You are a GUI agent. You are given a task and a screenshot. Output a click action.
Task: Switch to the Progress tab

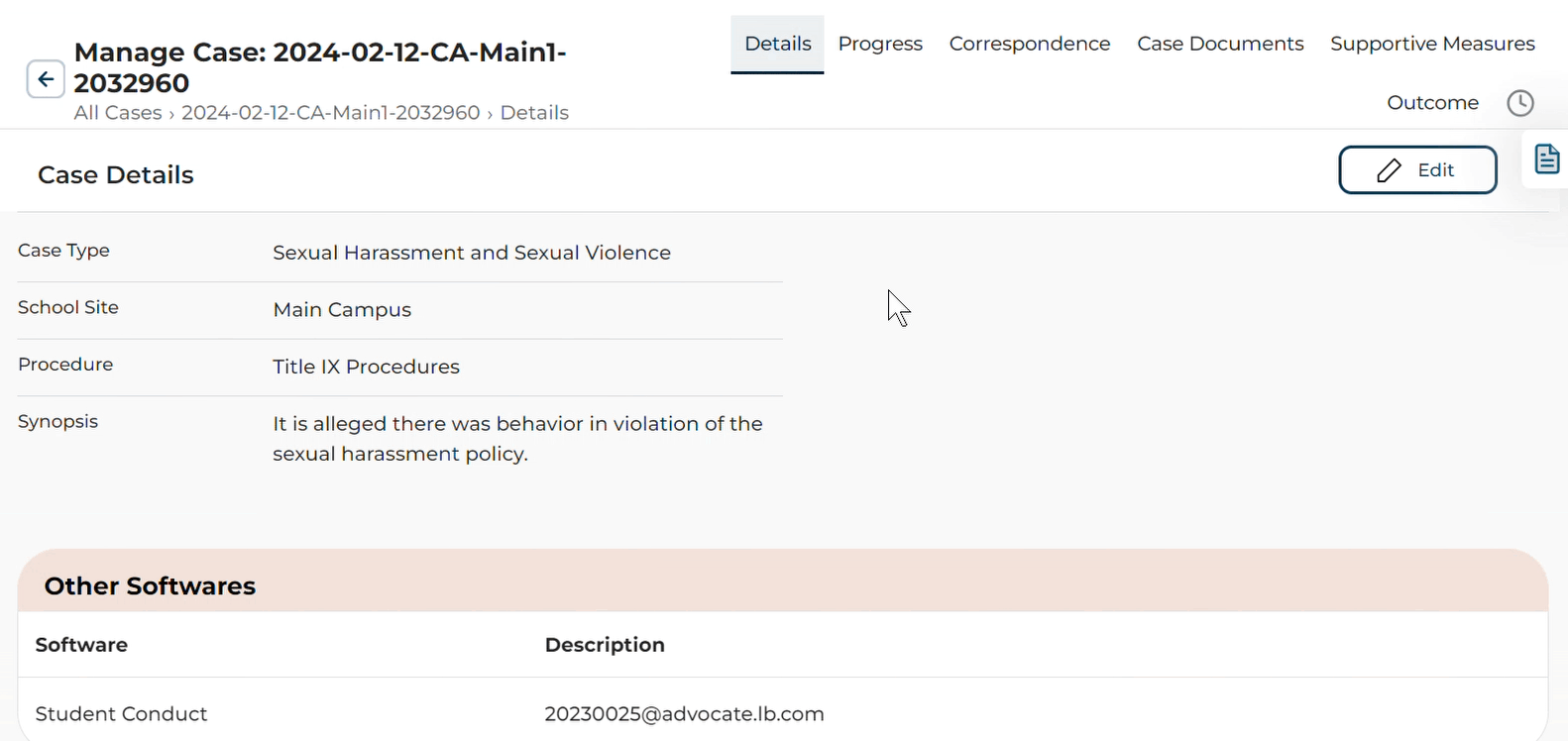tap(880, 44)
